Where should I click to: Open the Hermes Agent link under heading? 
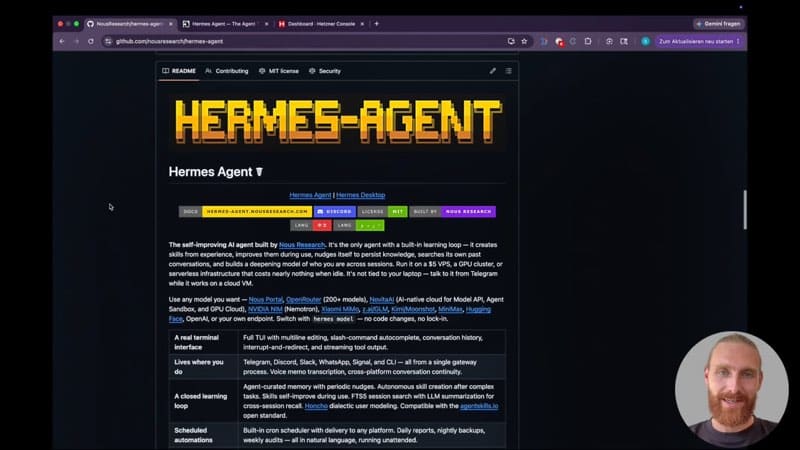[x=310, y=195]
